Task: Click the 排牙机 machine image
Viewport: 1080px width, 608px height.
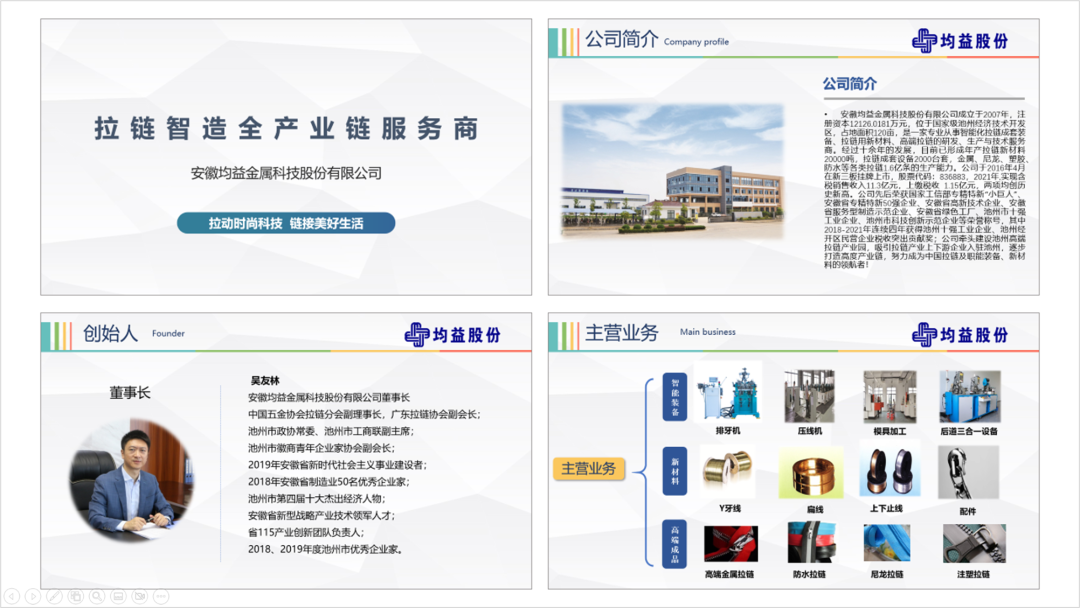Action: 728,392
